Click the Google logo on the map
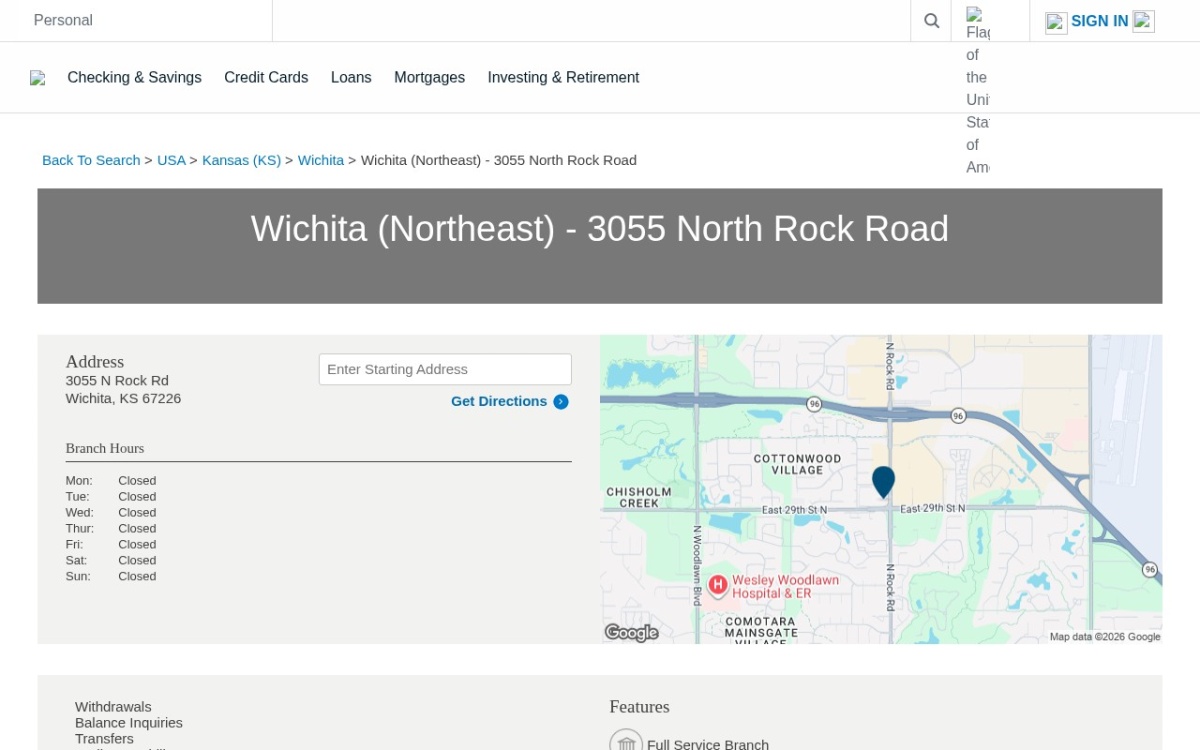 (631, 632)
